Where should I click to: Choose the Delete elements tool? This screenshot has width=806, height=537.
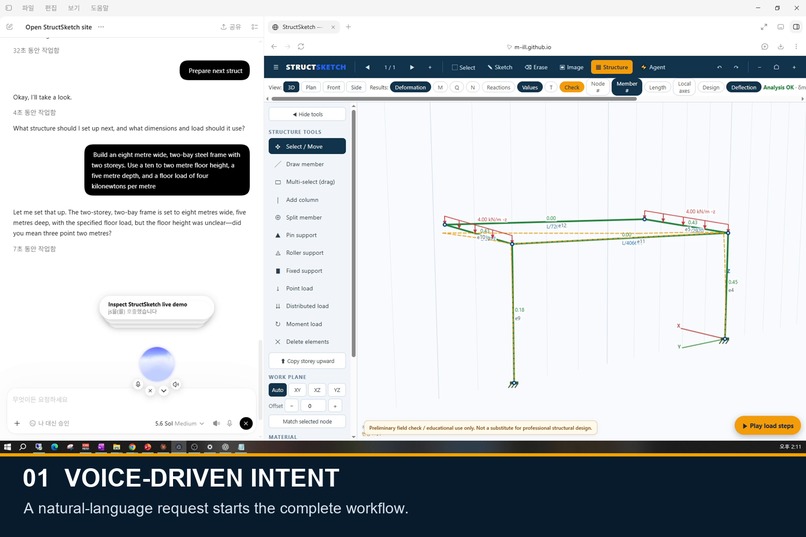point(307,342)
